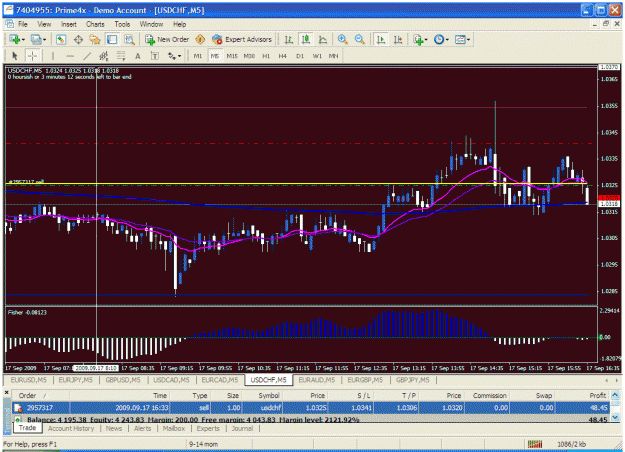This screenshot has height=452, width=625.
Task: Launch MetaEditor from the toolbar
Action: tap(200, 39)
